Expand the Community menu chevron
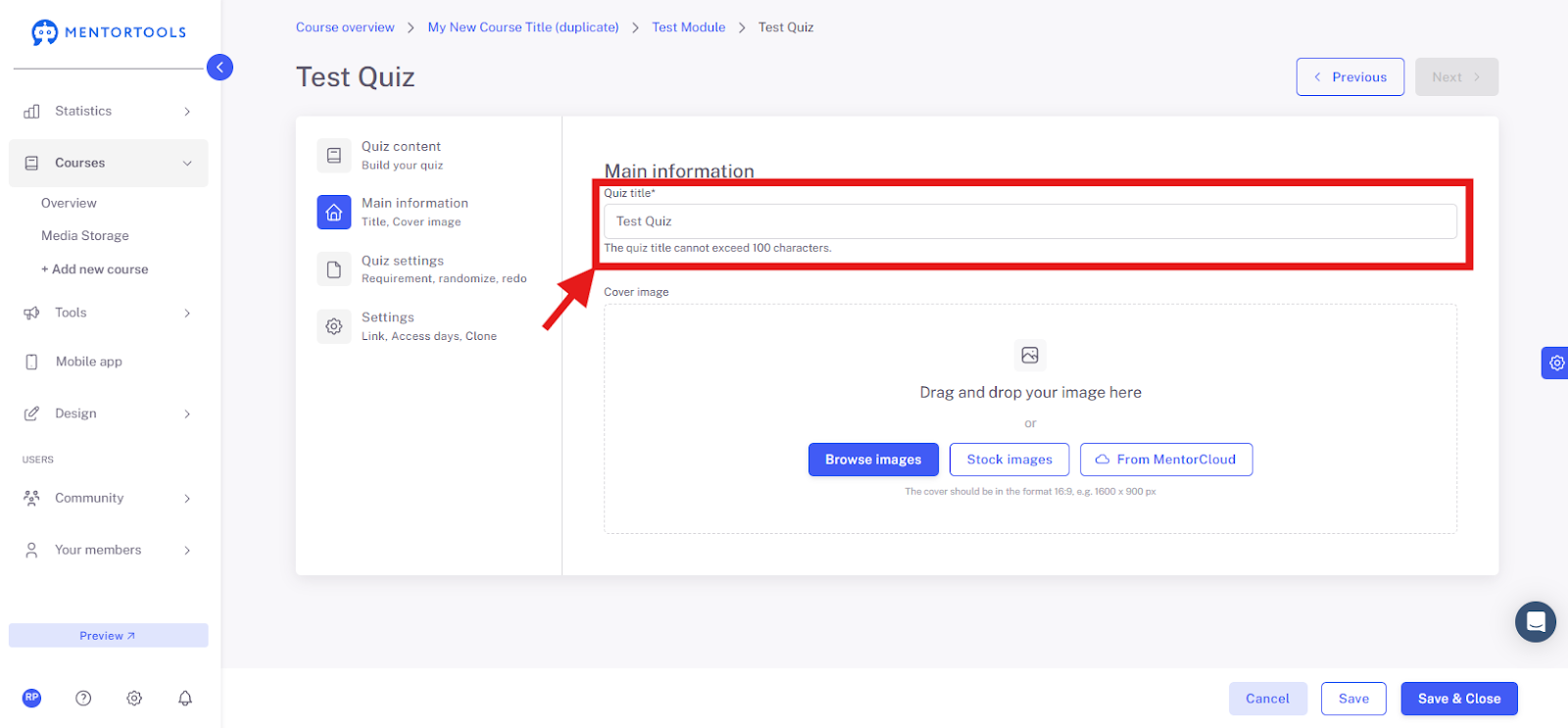Image resolution: width=1568 pixels, height=728 pixels. click(187, 499)
